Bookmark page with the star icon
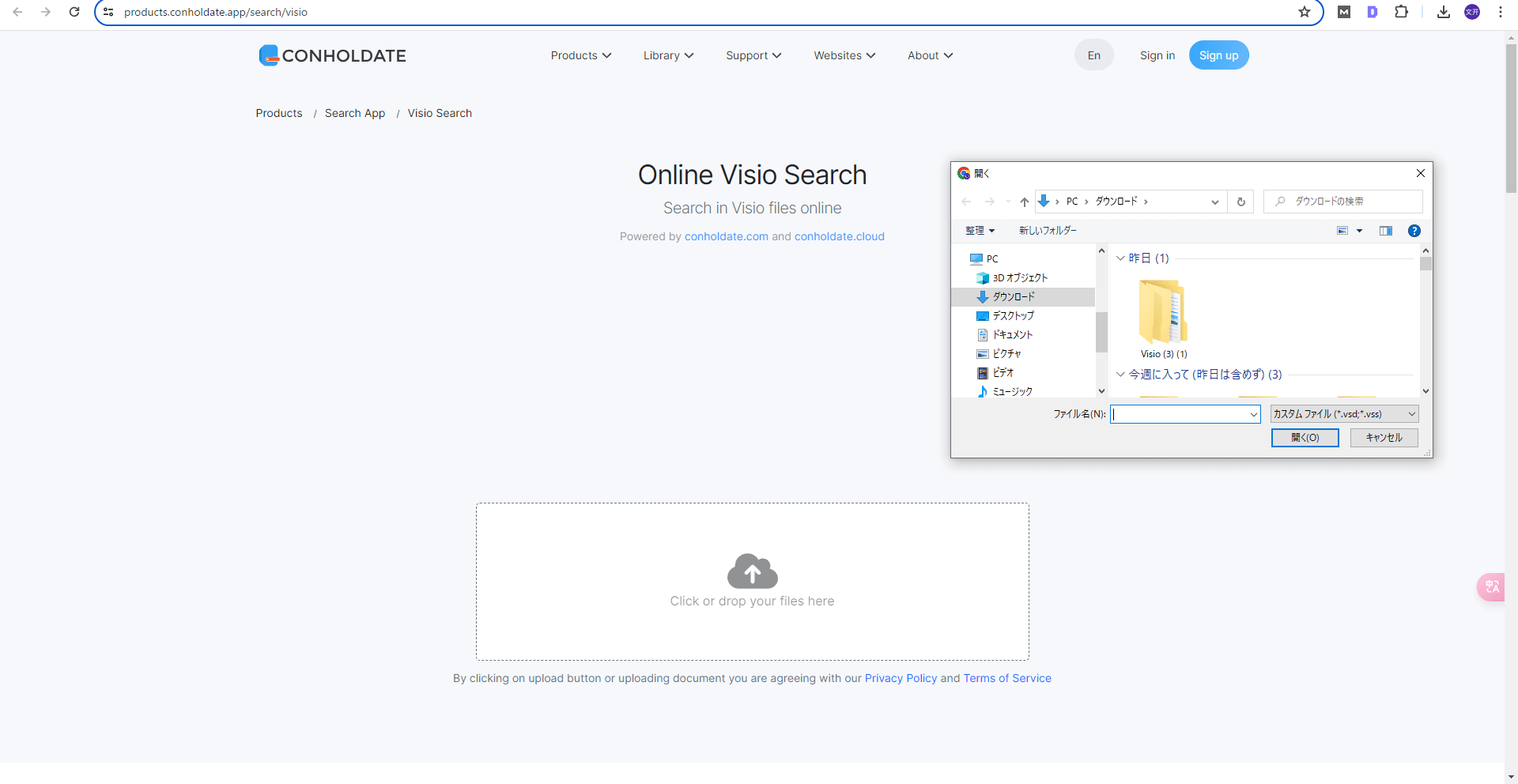 click(1305, 12)
